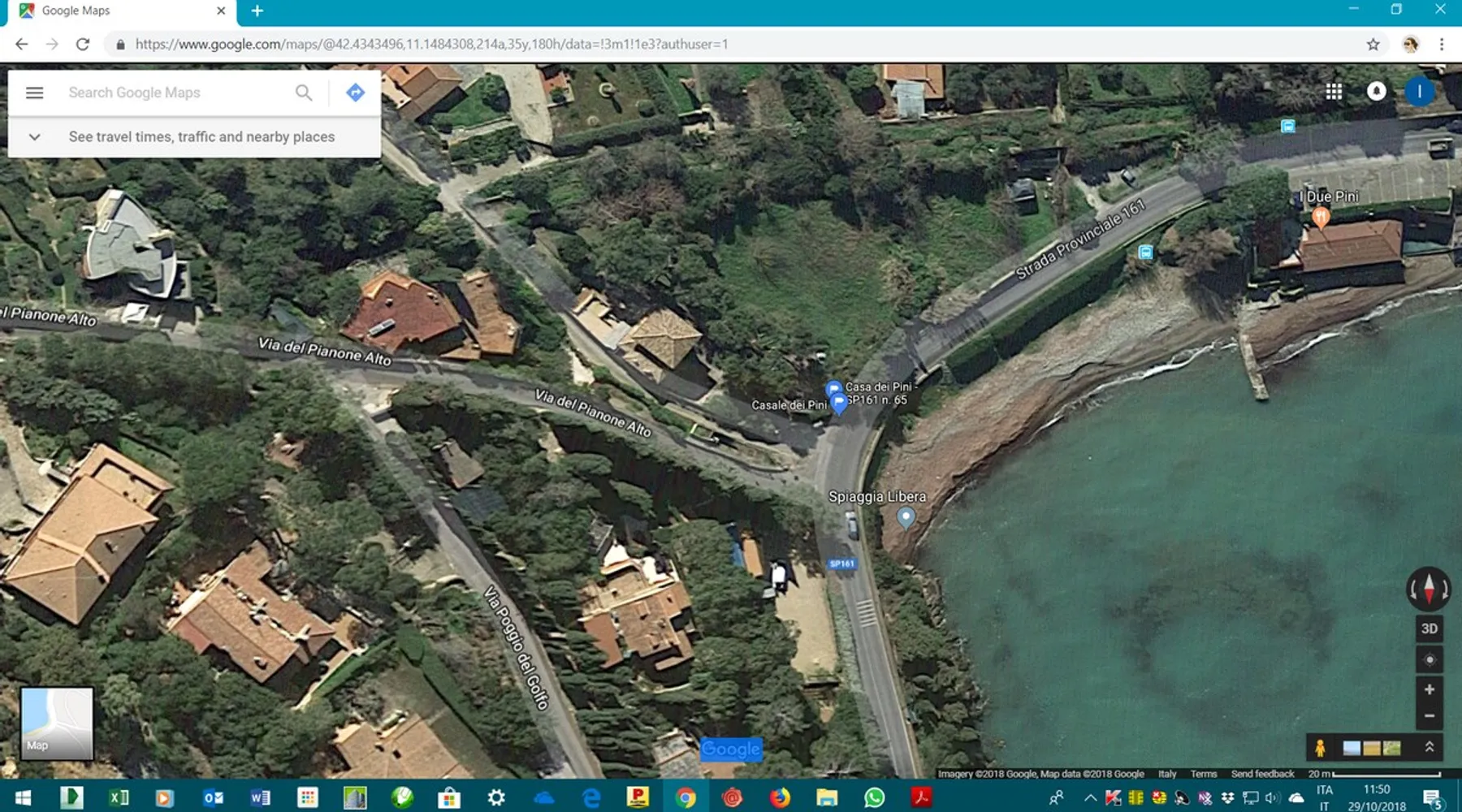Viewport: 1462px width, 812px height.
Task: Bookmark this page with the star
Action: click(1373, 45)
